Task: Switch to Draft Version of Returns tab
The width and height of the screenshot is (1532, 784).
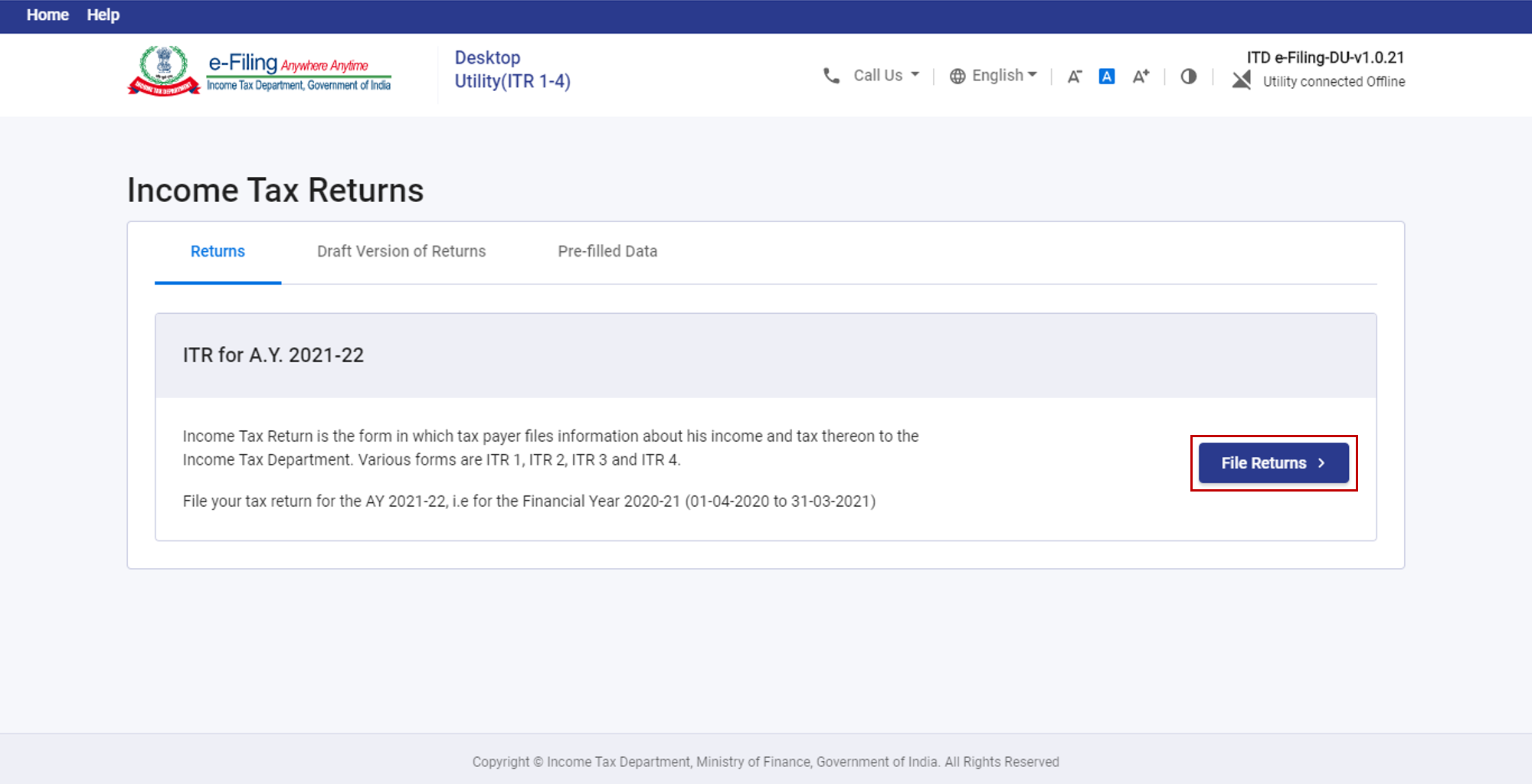Action: click(x=401, y=251)
